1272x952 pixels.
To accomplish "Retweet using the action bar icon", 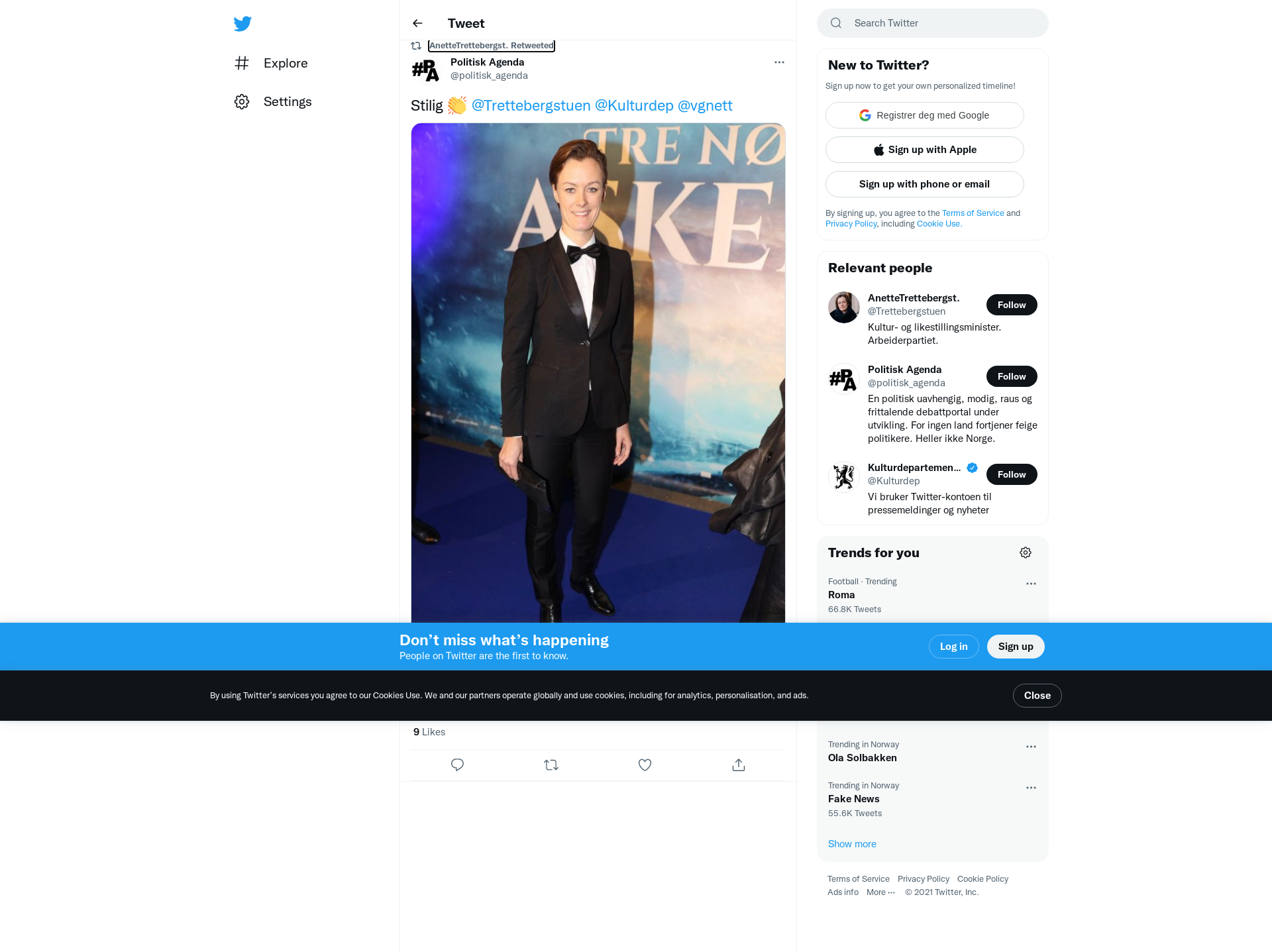I will 551,765.
